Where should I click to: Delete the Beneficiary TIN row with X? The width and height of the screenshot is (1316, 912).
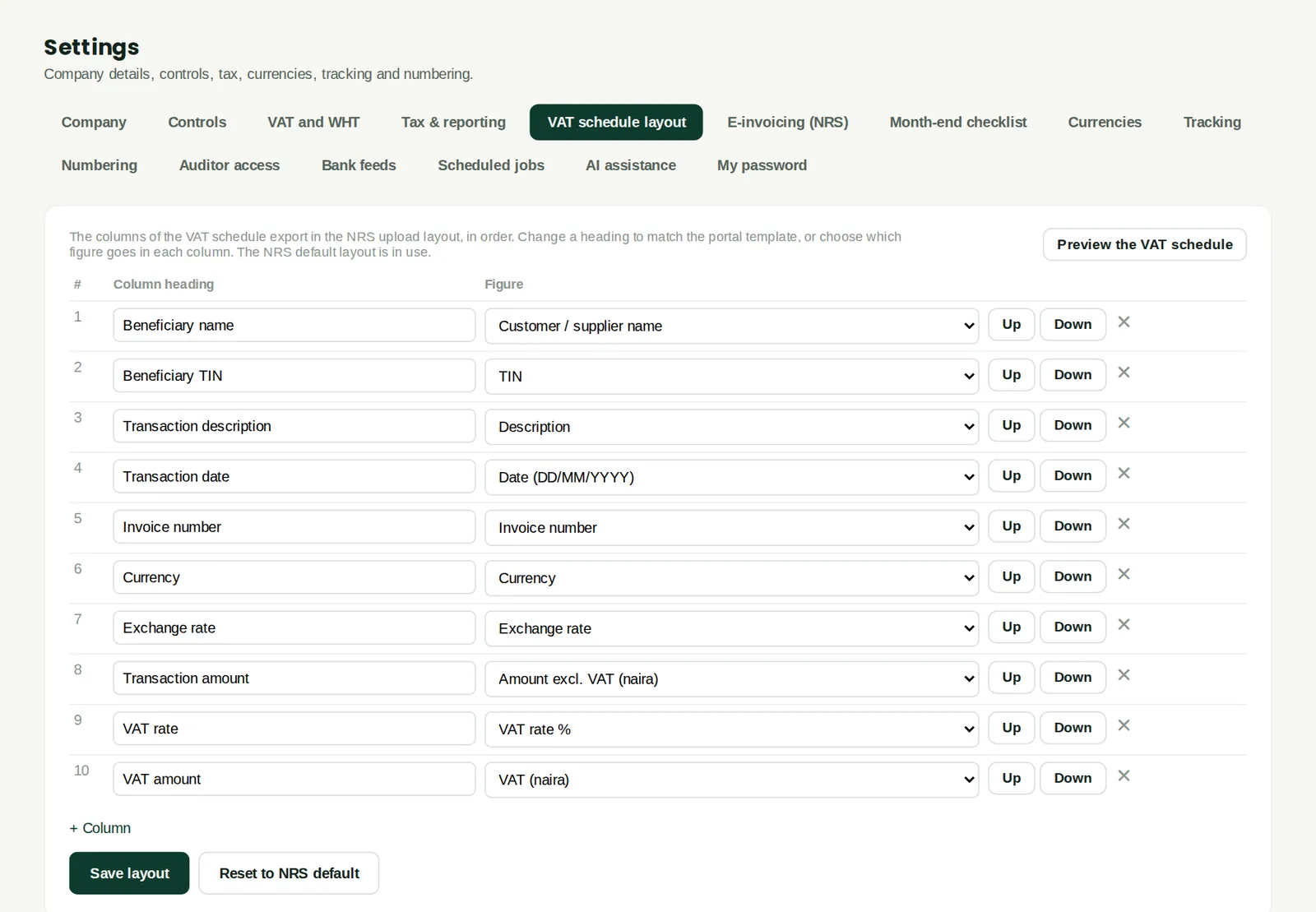[1124, 373]
